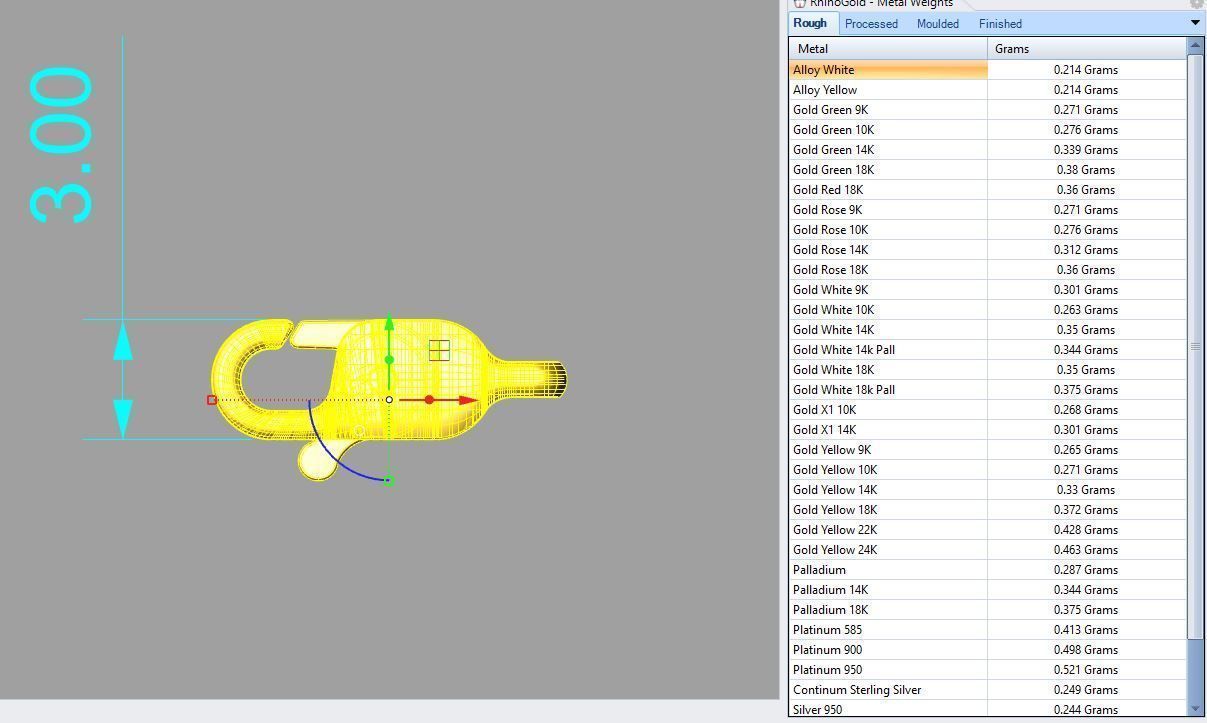
Task: Open the Finished tab
Action: point(1000,24)
